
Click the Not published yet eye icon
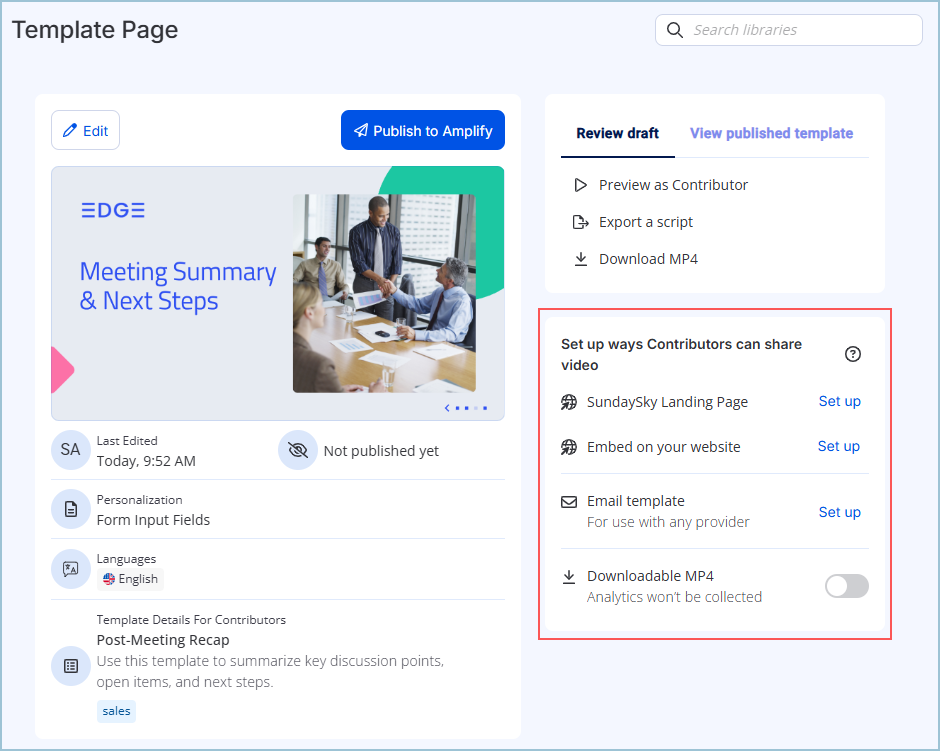click(x=297, y=451)
